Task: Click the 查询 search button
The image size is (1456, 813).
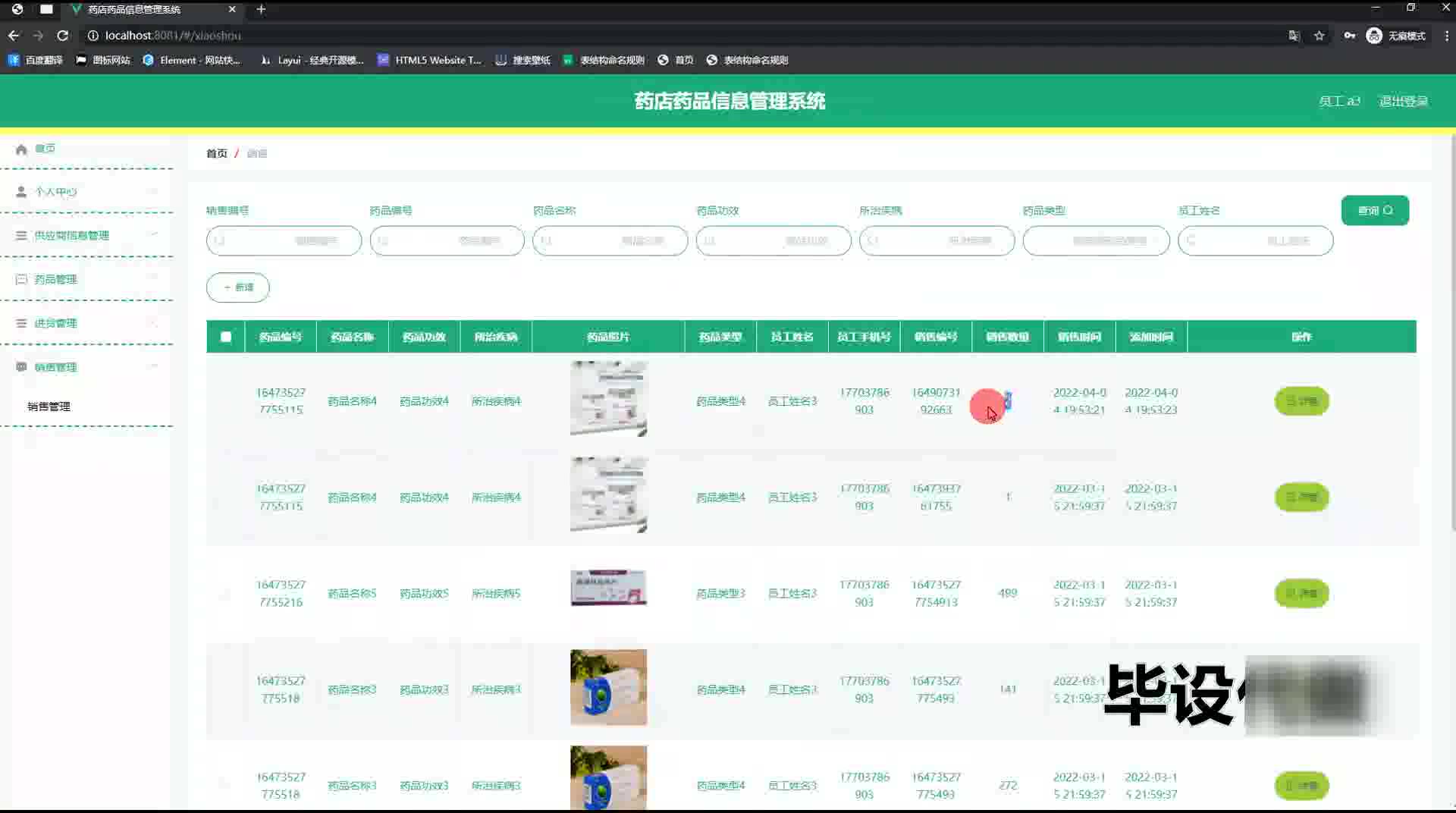Action: click(x=1375, y=210)
